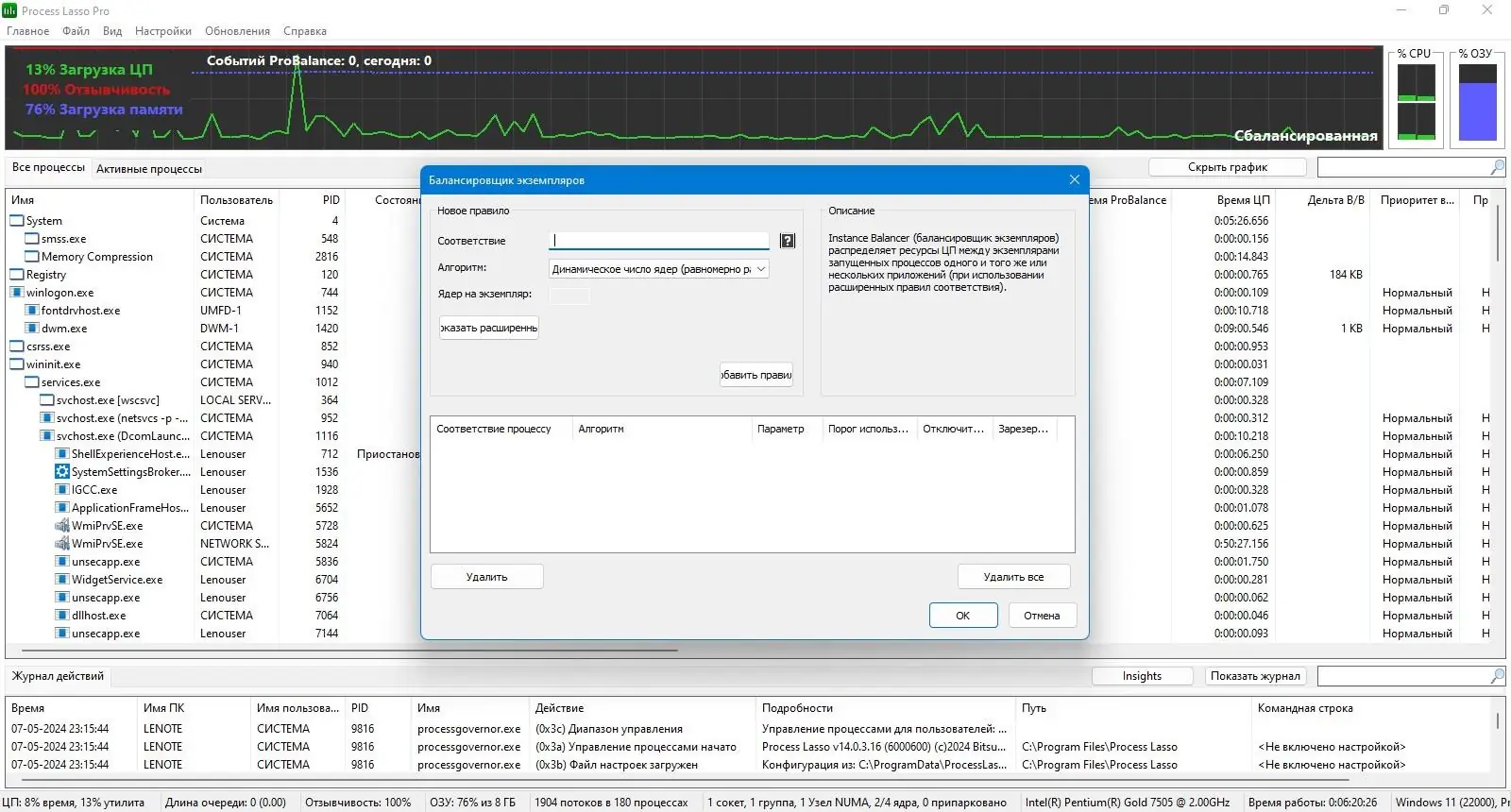Click the Process Lasso Pro title bar icon
Image resolution: width=1511 pixels, height=812 pixels.
pyautogui.click(x=9, y=10)
